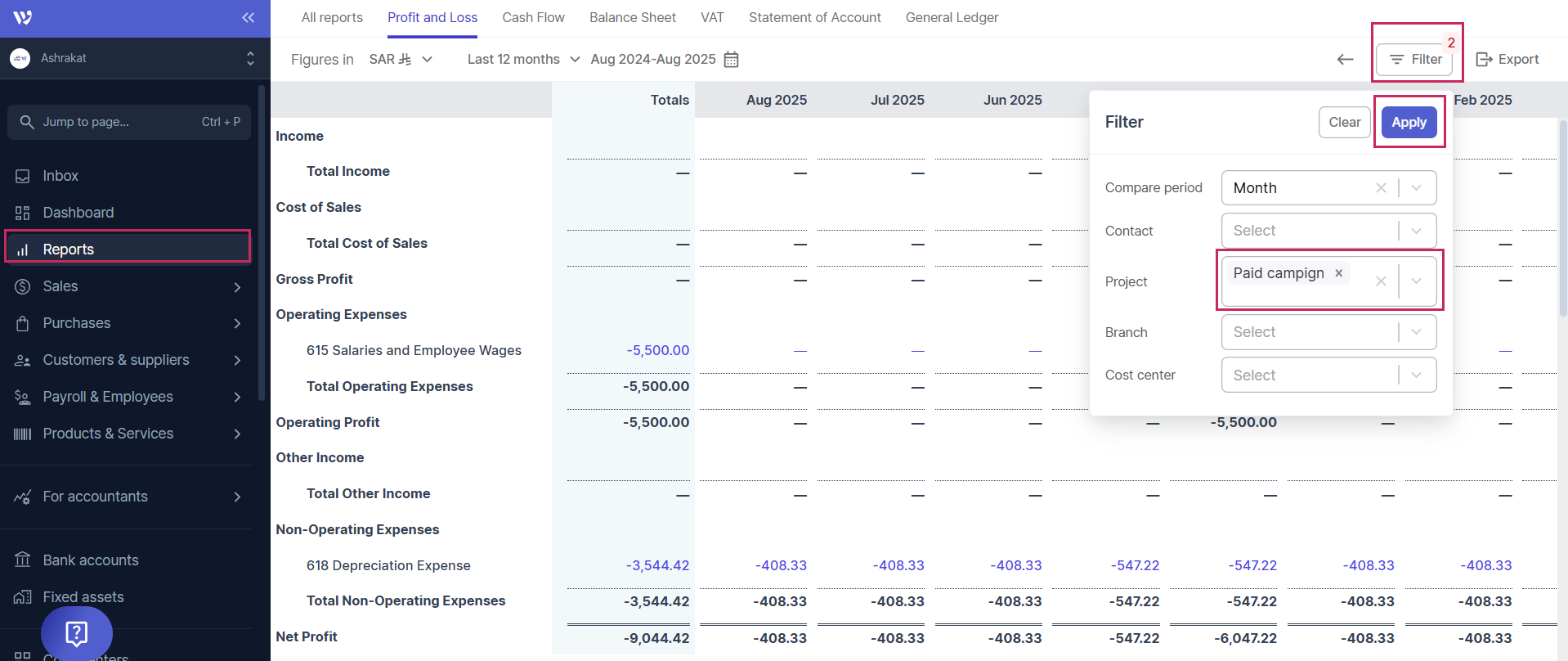This screenshot has height=661, width=1568.
Task: Open the help question mark bubble
Action: (x=76, y=632)
